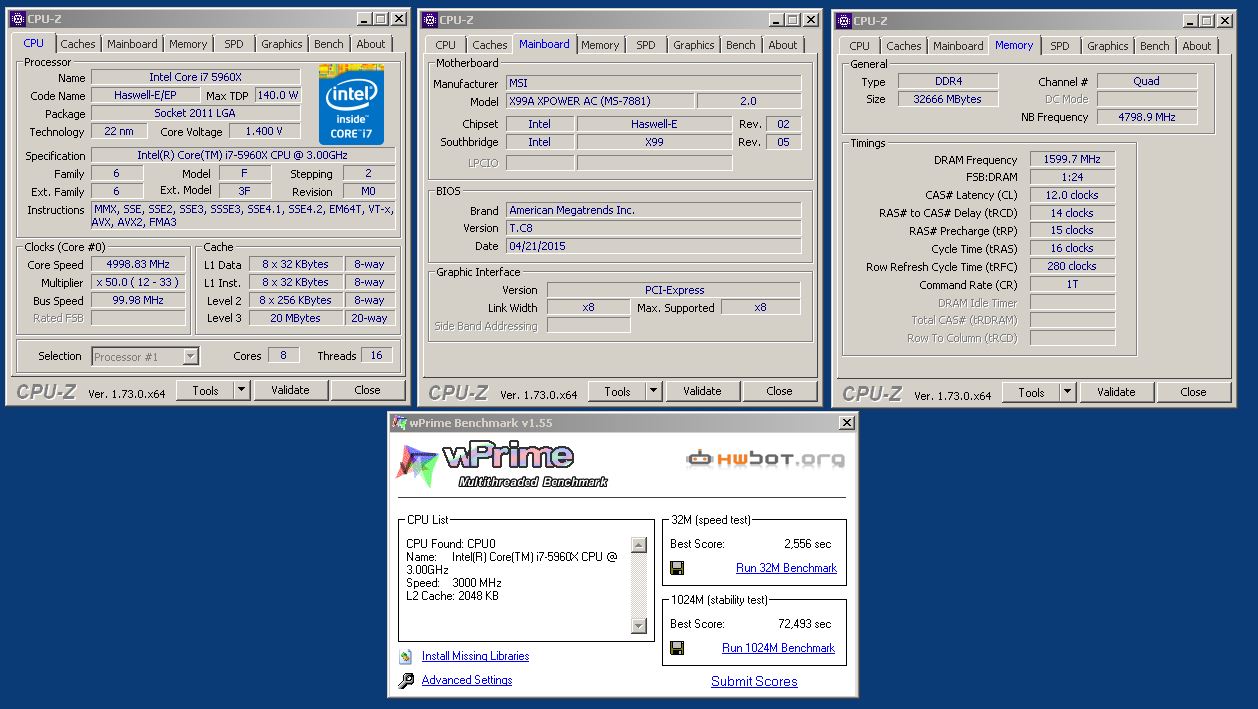
Task: Click the Run 1024M Benchmark link
Action: [x=778, y=648]
